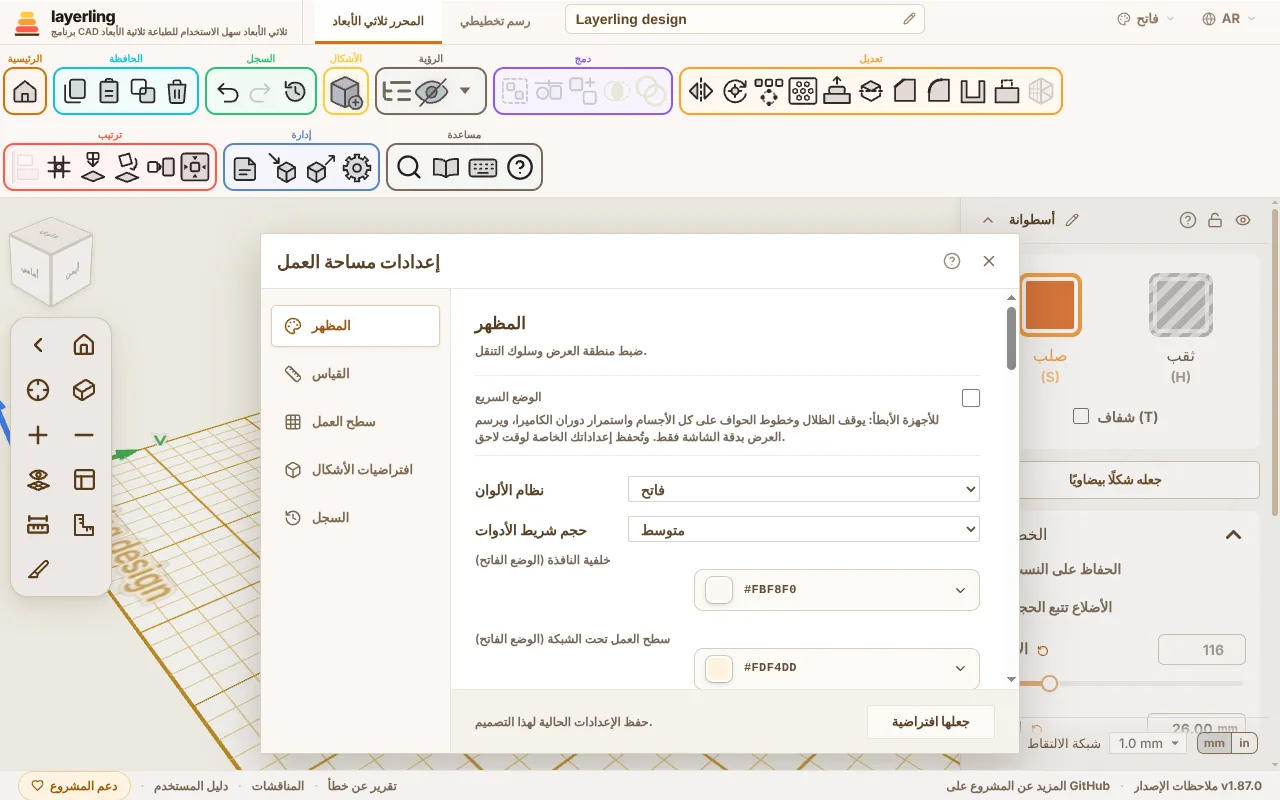Open the toolbar size dropdown
This screenshot has height=800, width=1280.
804,529
